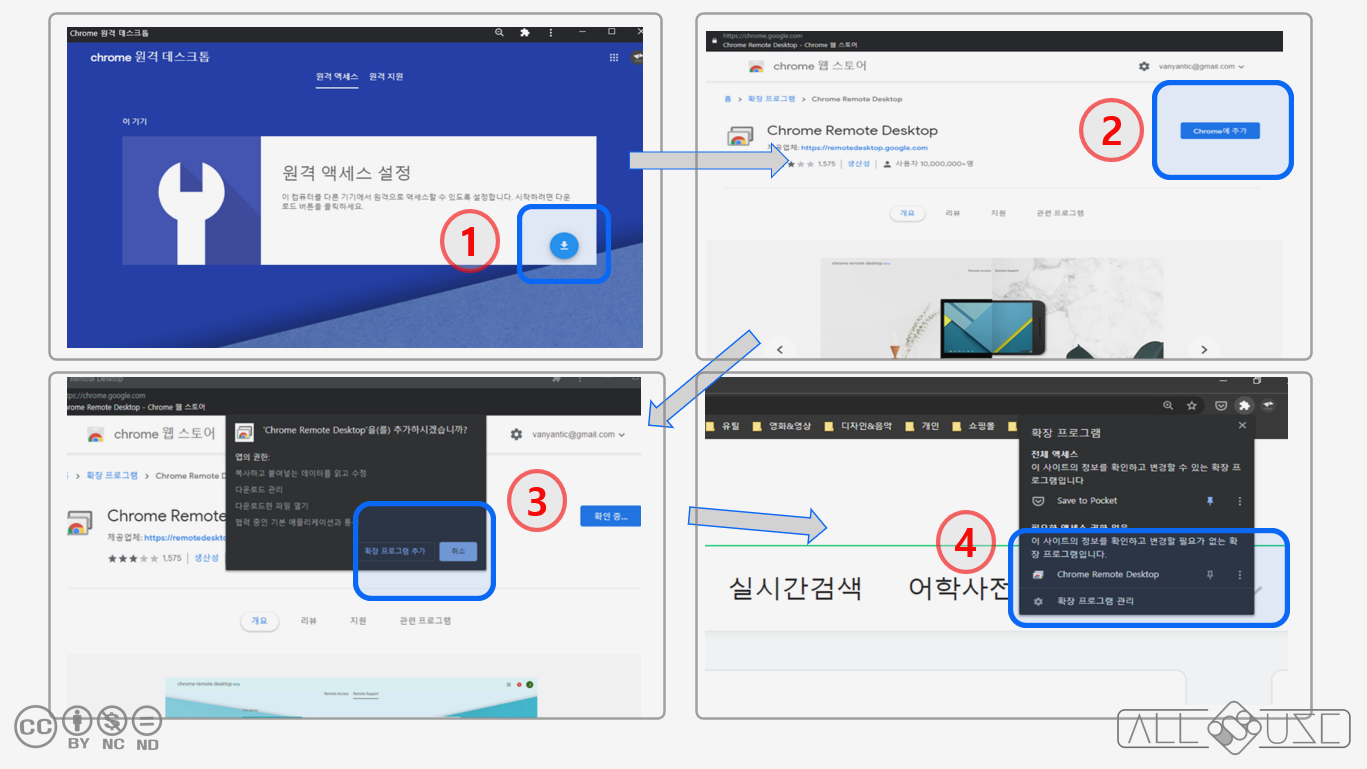The image size is (1367, 769).
Task: Select '관련 프로그램' tab in step 2 page
Action: click(x=1060, y=213)
